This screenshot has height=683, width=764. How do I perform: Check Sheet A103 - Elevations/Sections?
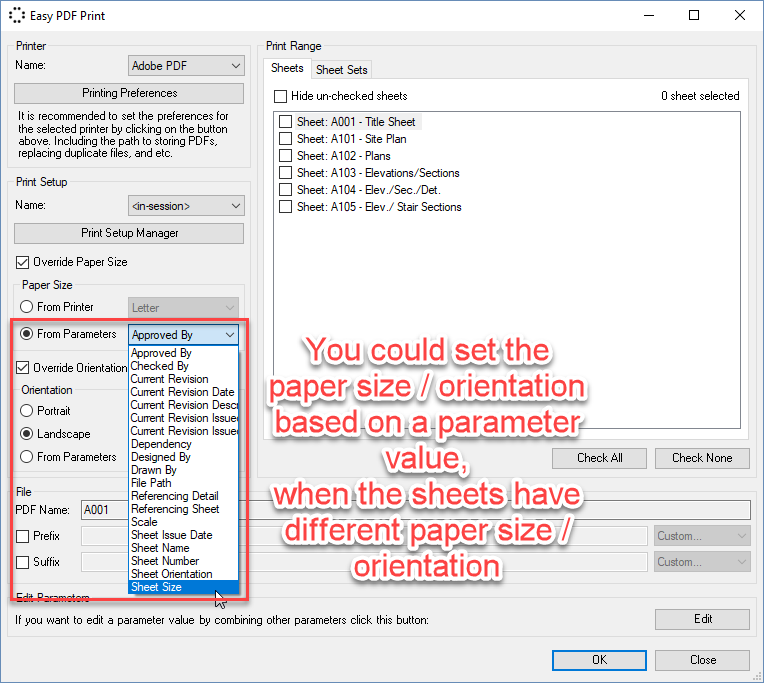click(x=285, y=172)
